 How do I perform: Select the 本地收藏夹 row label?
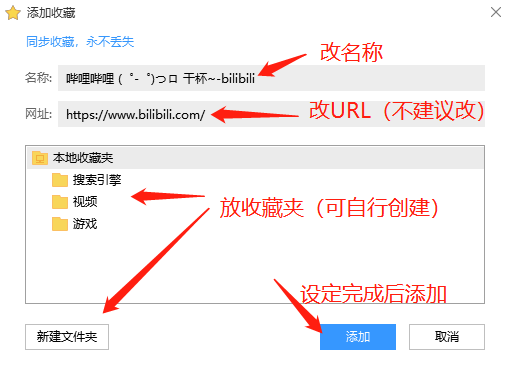(83, 158)
